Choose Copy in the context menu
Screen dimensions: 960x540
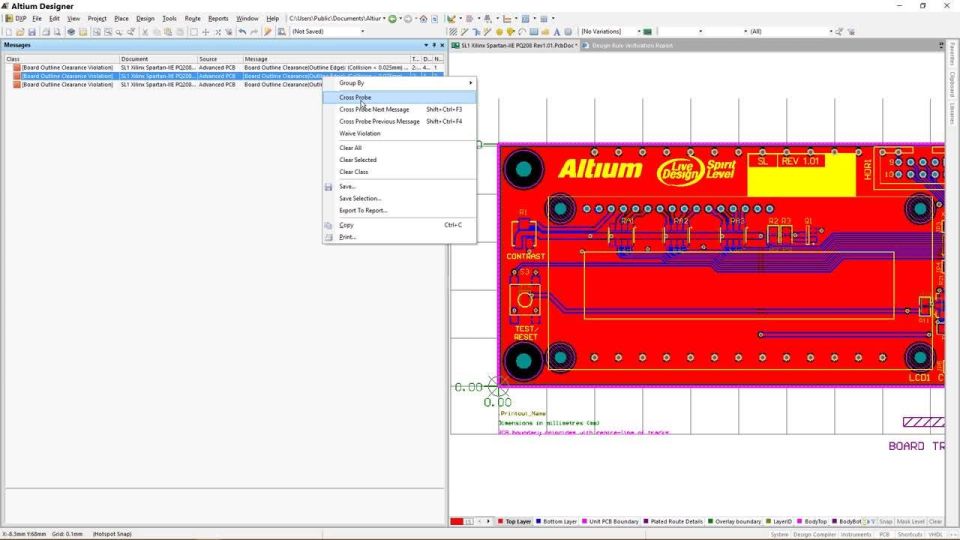347,225
